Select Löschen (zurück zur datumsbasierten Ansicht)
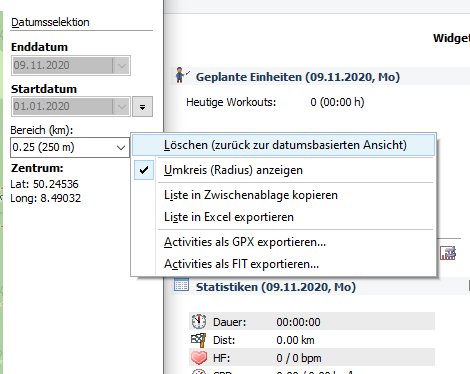The width and height of the screenshot is (470, 374). click(x=283, y=145)
